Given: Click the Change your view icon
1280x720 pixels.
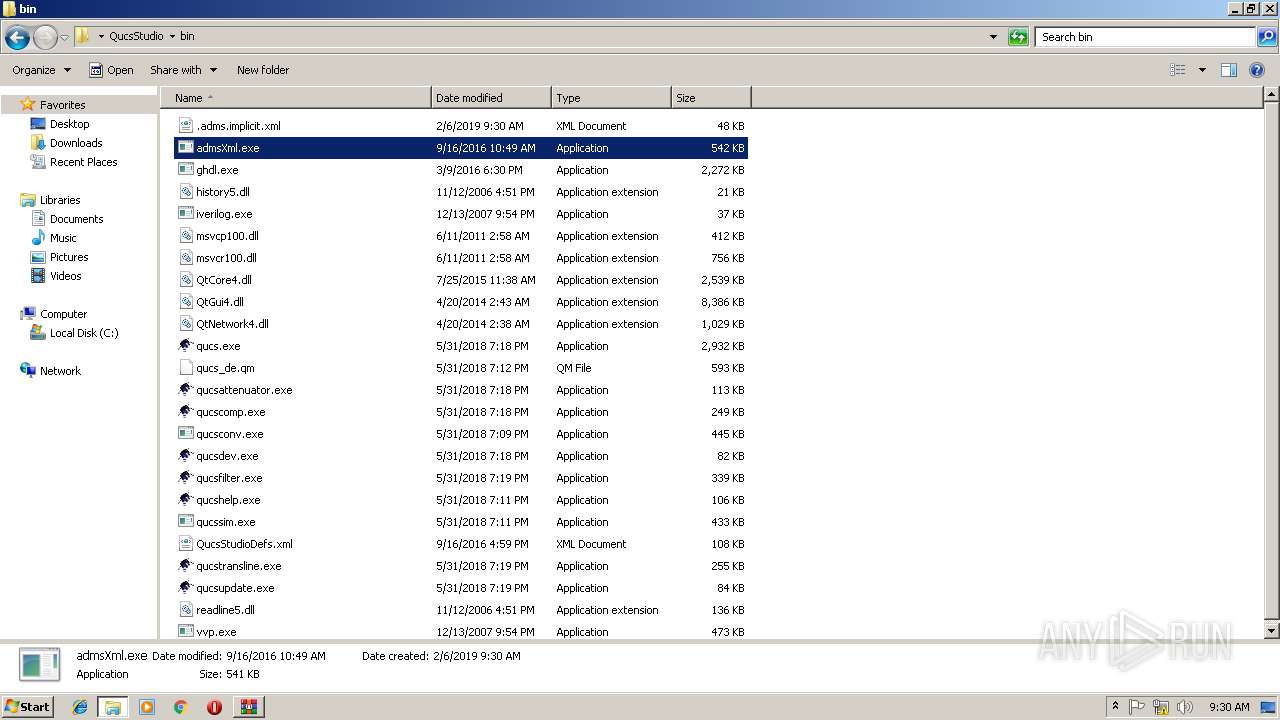Looking at the screenshot, I should pyautogui.click(x=1178, y=70).
